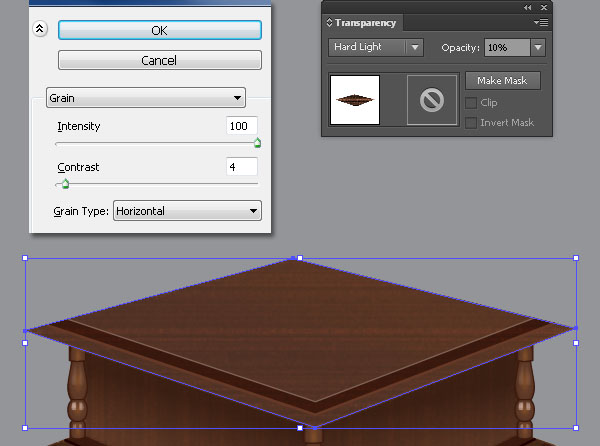
Task: Open the Grain effect type dropdown
Action: (x=146, y=98)
